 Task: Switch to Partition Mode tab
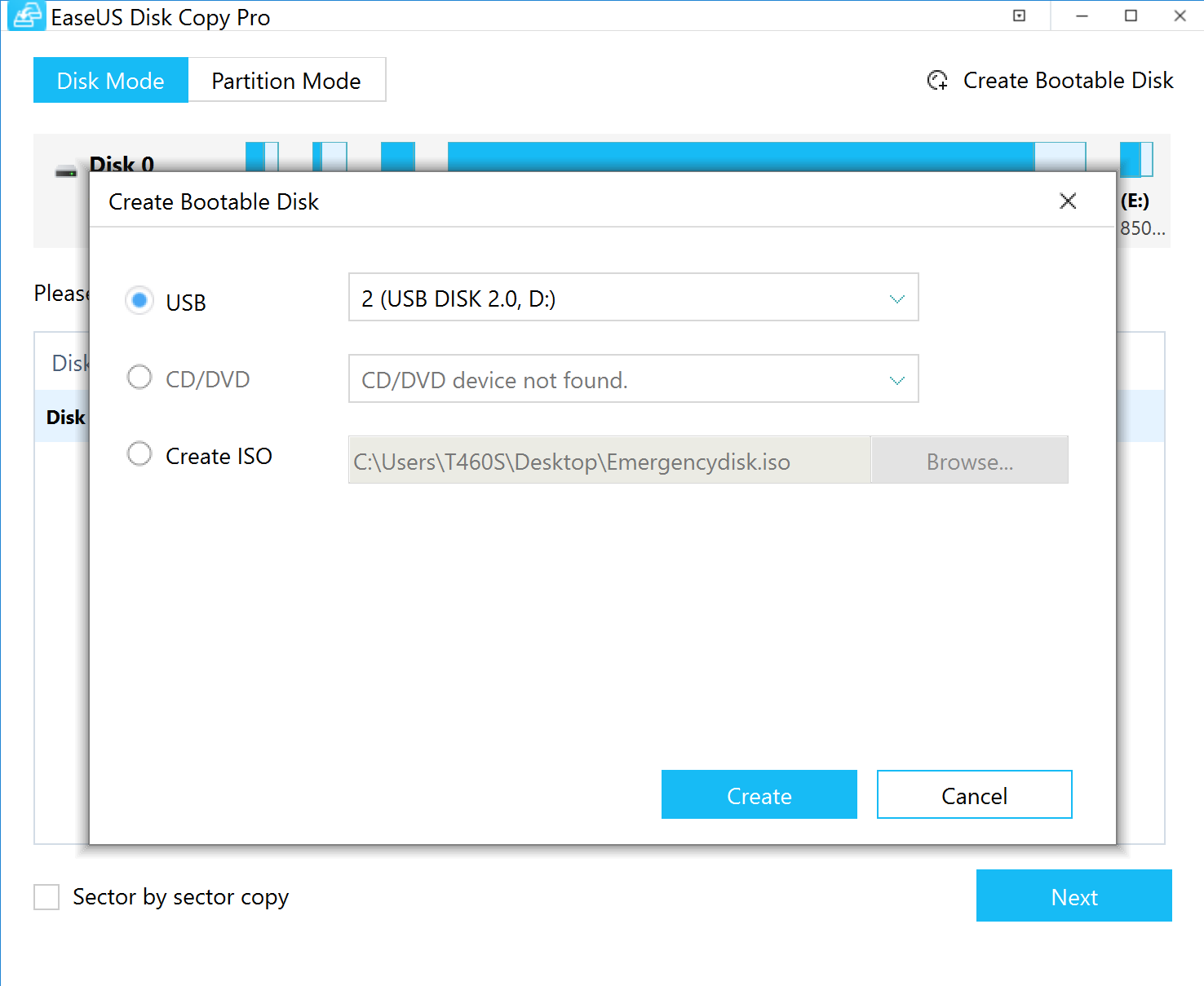pyautogui.click(x=286, y=80)
